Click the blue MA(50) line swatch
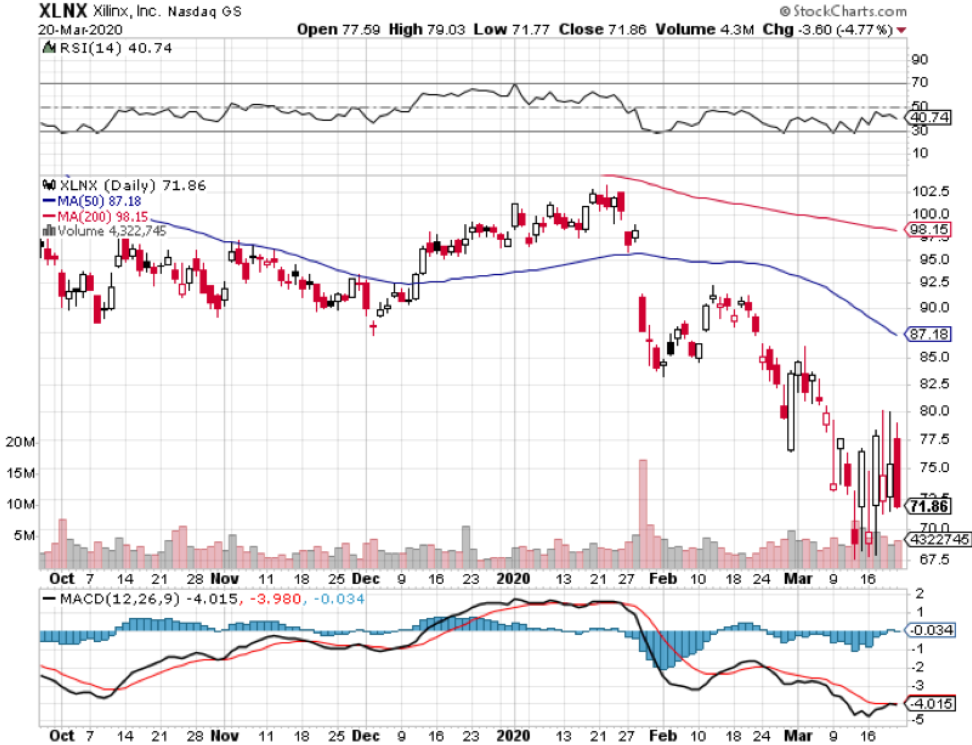 (x=49, y=201)
